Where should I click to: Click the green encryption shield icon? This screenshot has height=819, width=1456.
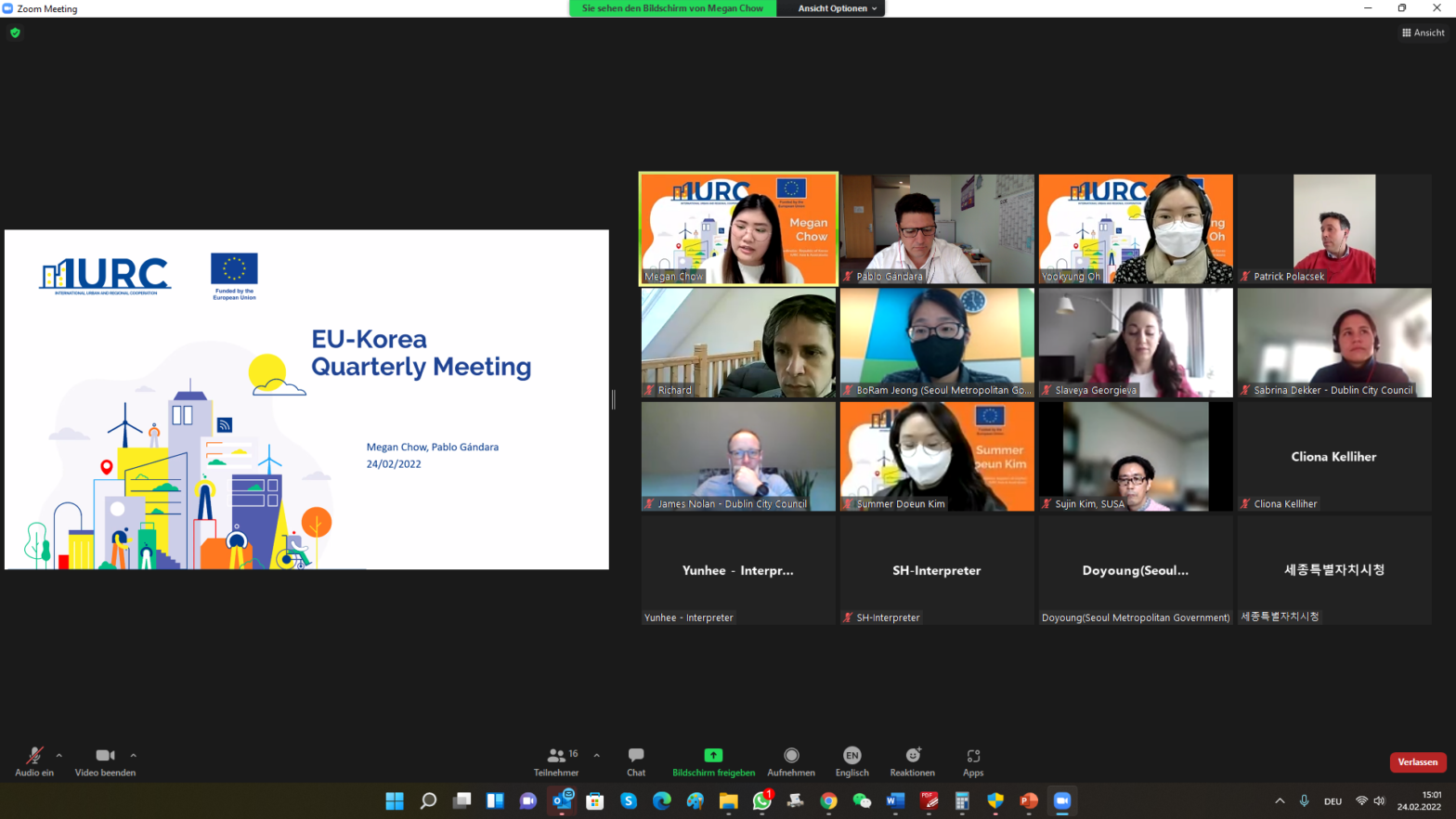(15, 32)
